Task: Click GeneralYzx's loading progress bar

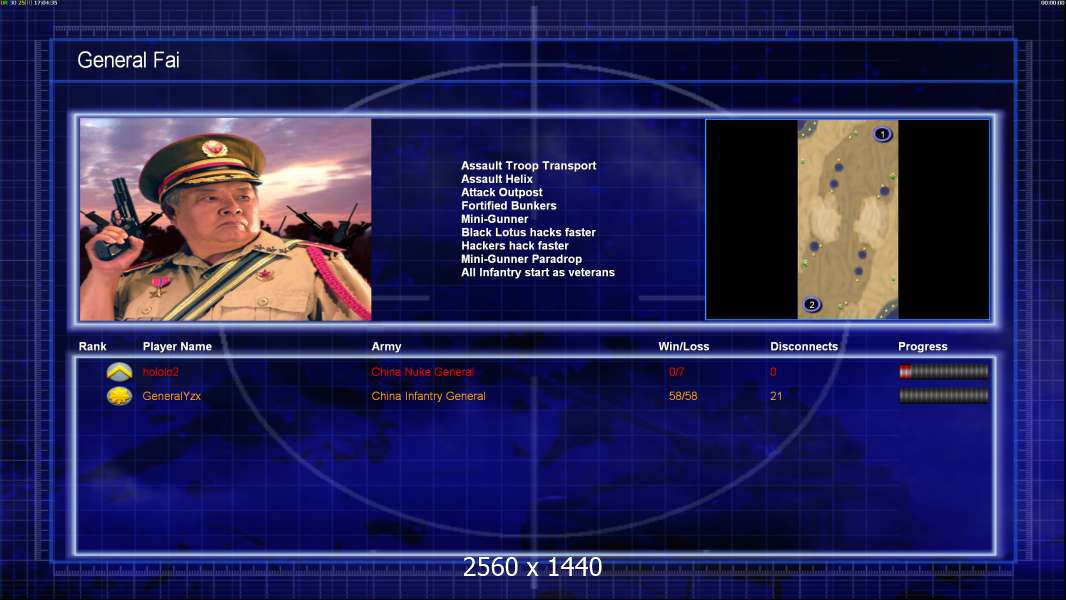Action: coord(944,395)
